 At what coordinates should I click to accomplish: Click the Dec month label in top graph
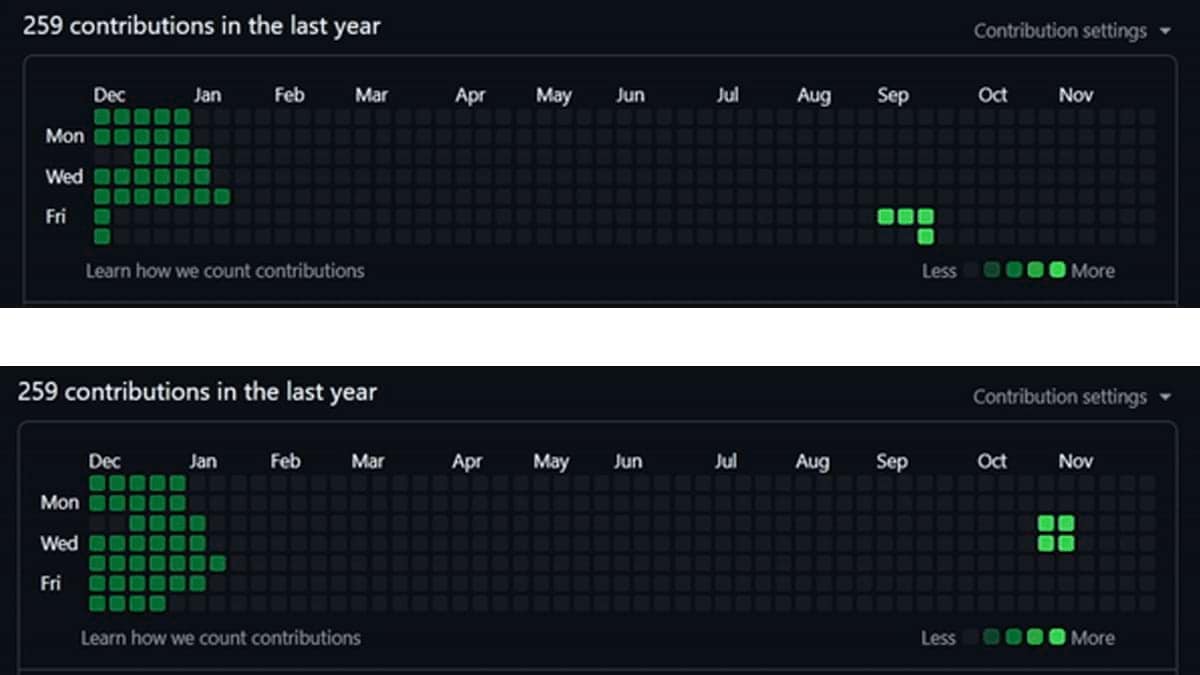(110, 94)
